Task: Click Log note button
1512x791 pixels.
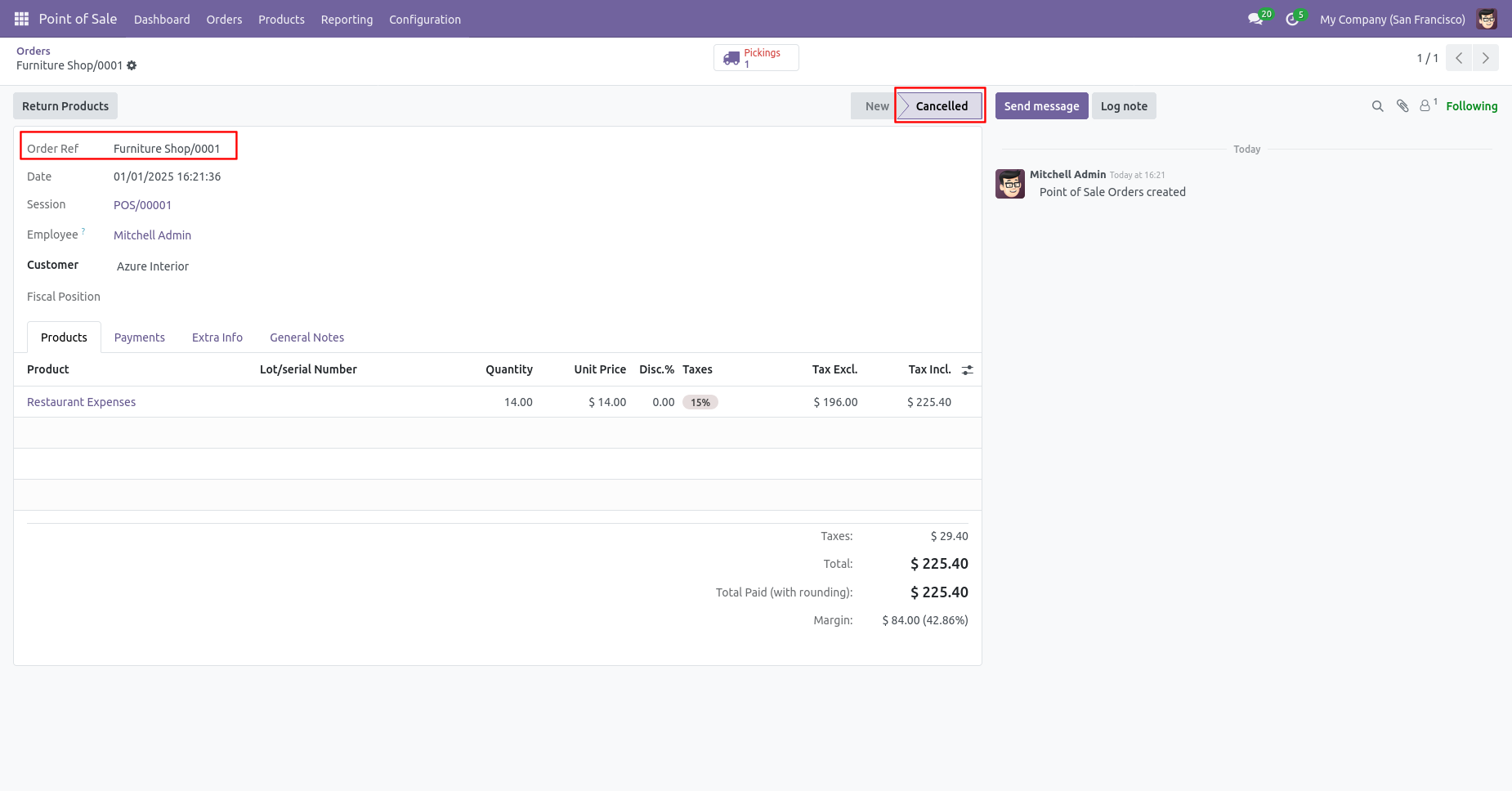Action: coord(1124,106)
